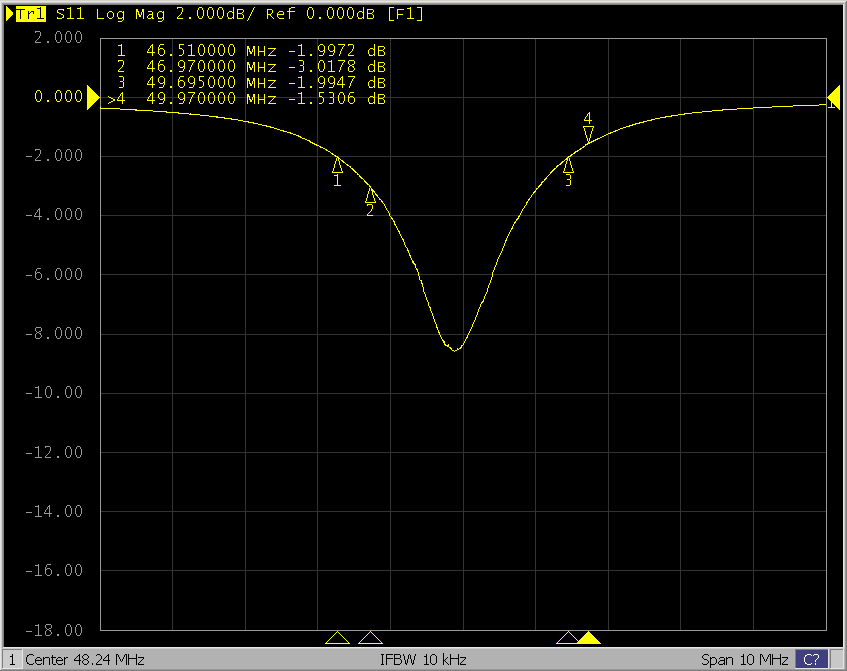Click the leftmost marker indicator on bottom axis

[338, 637]
